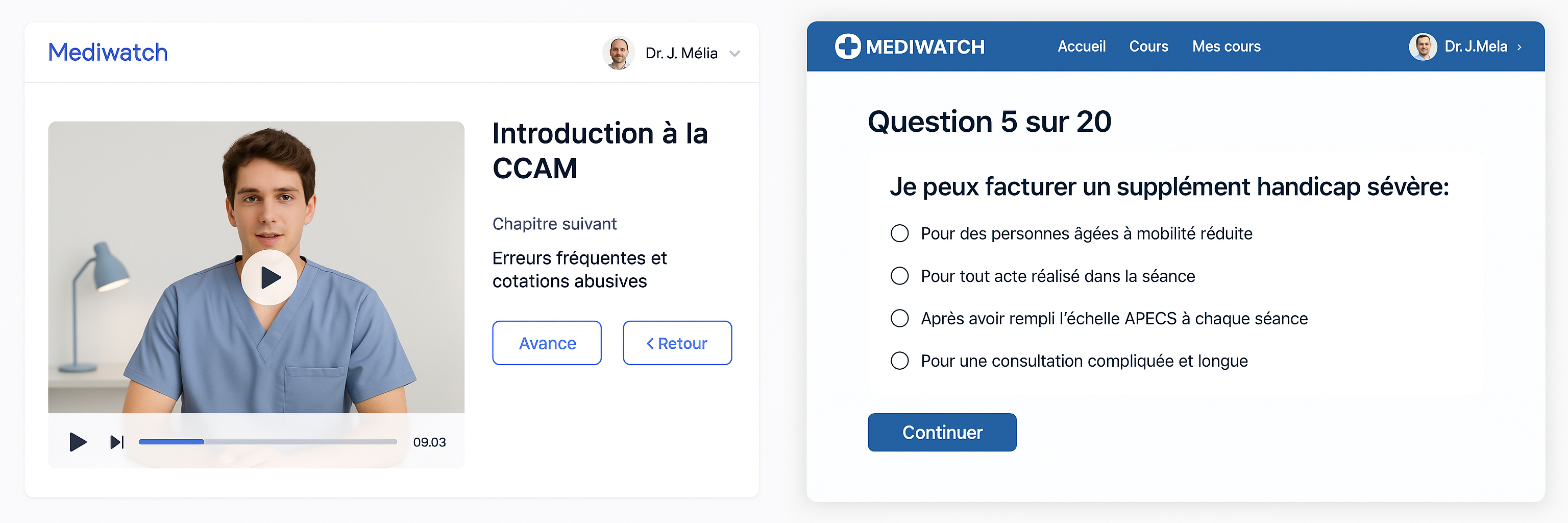The height and width of the screenshot is (523, 1568).
Task: Click the Dr. J. Mélia profile avatar
Action: [x=619, y=53]
